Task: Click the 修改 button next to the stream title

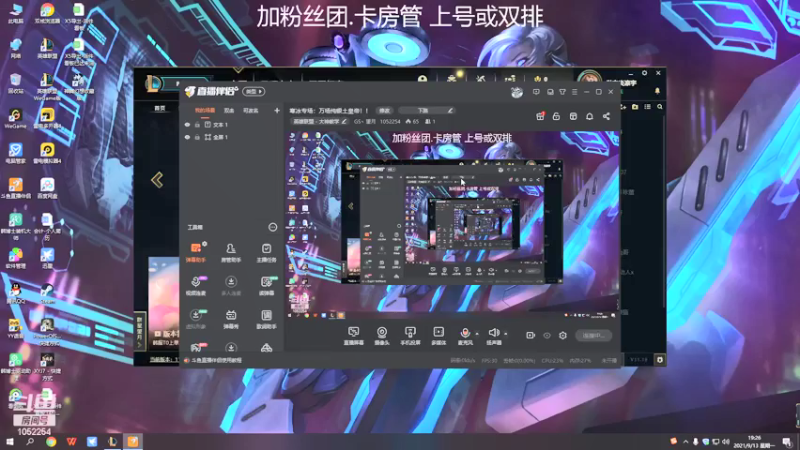Action: [x=384, y=110]
